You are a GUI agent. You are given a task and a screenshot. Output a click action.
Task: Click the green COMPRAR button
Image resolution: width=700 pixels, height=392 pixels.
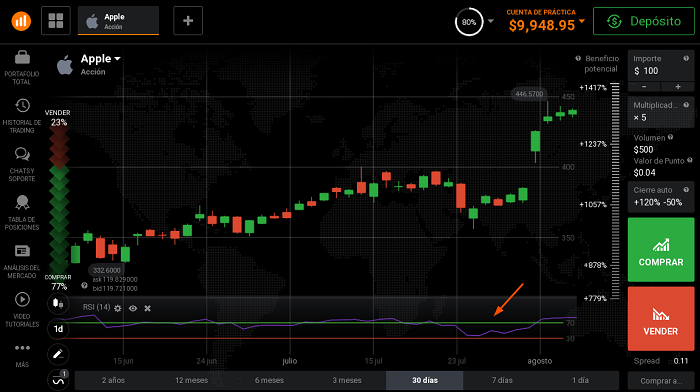click(x=661, y=250)
